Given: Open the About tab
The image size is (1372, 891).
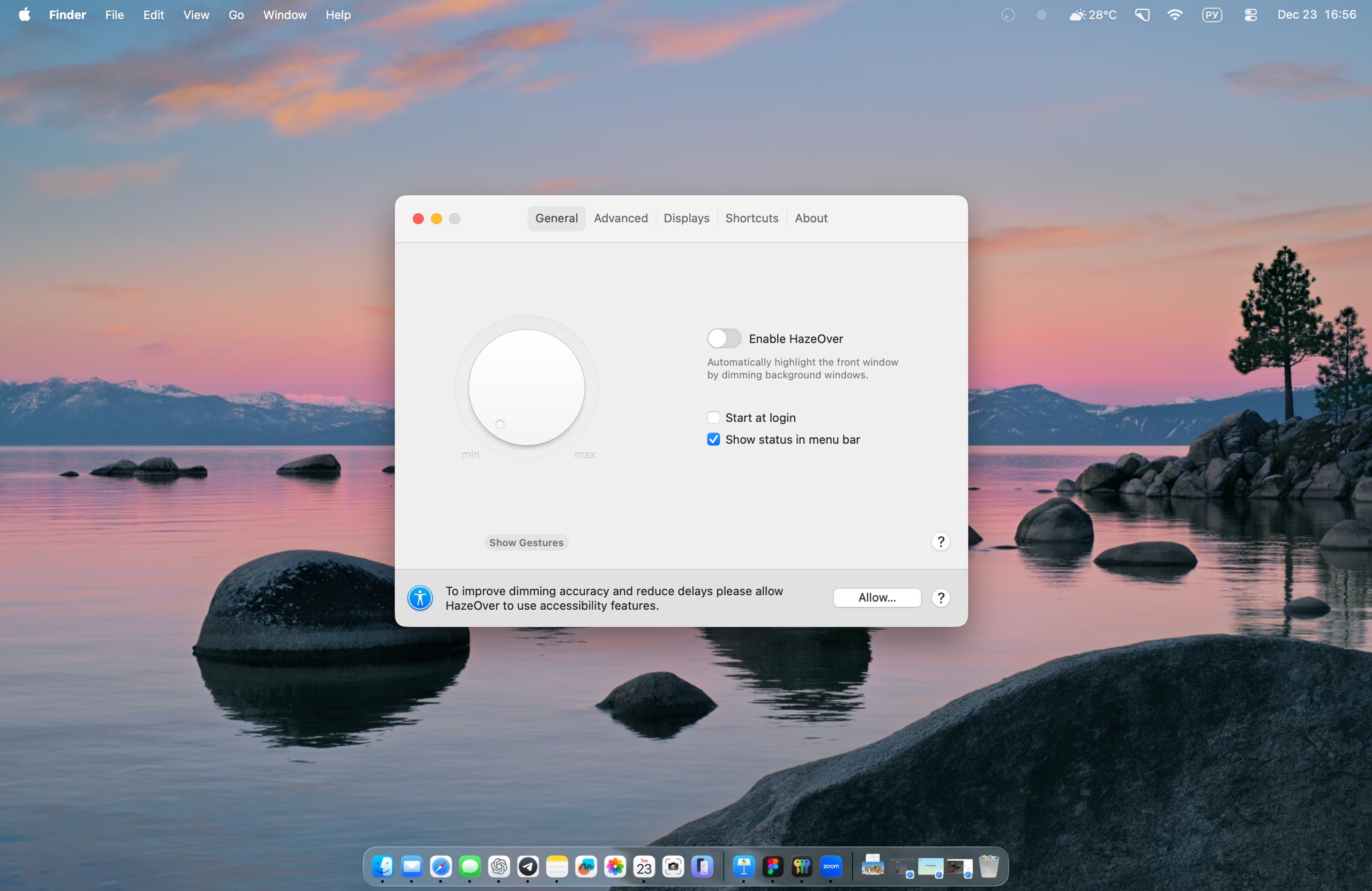Looking at the screenshot, I should tap(810, 218).
